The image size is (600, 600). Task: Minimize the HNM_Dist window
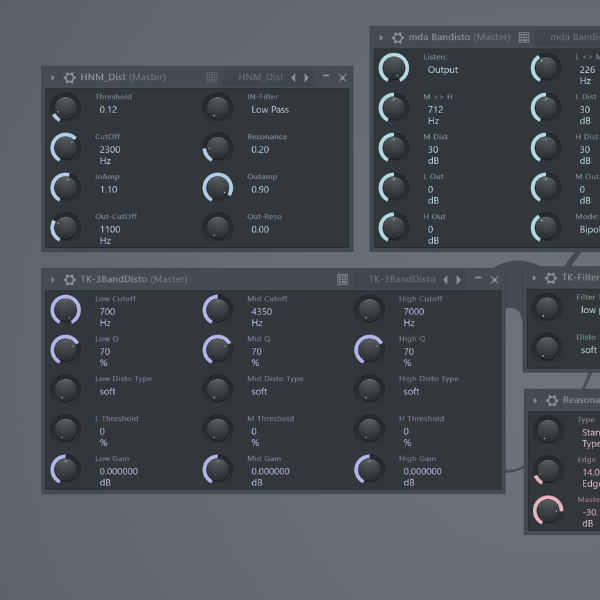tap(326, 76)
